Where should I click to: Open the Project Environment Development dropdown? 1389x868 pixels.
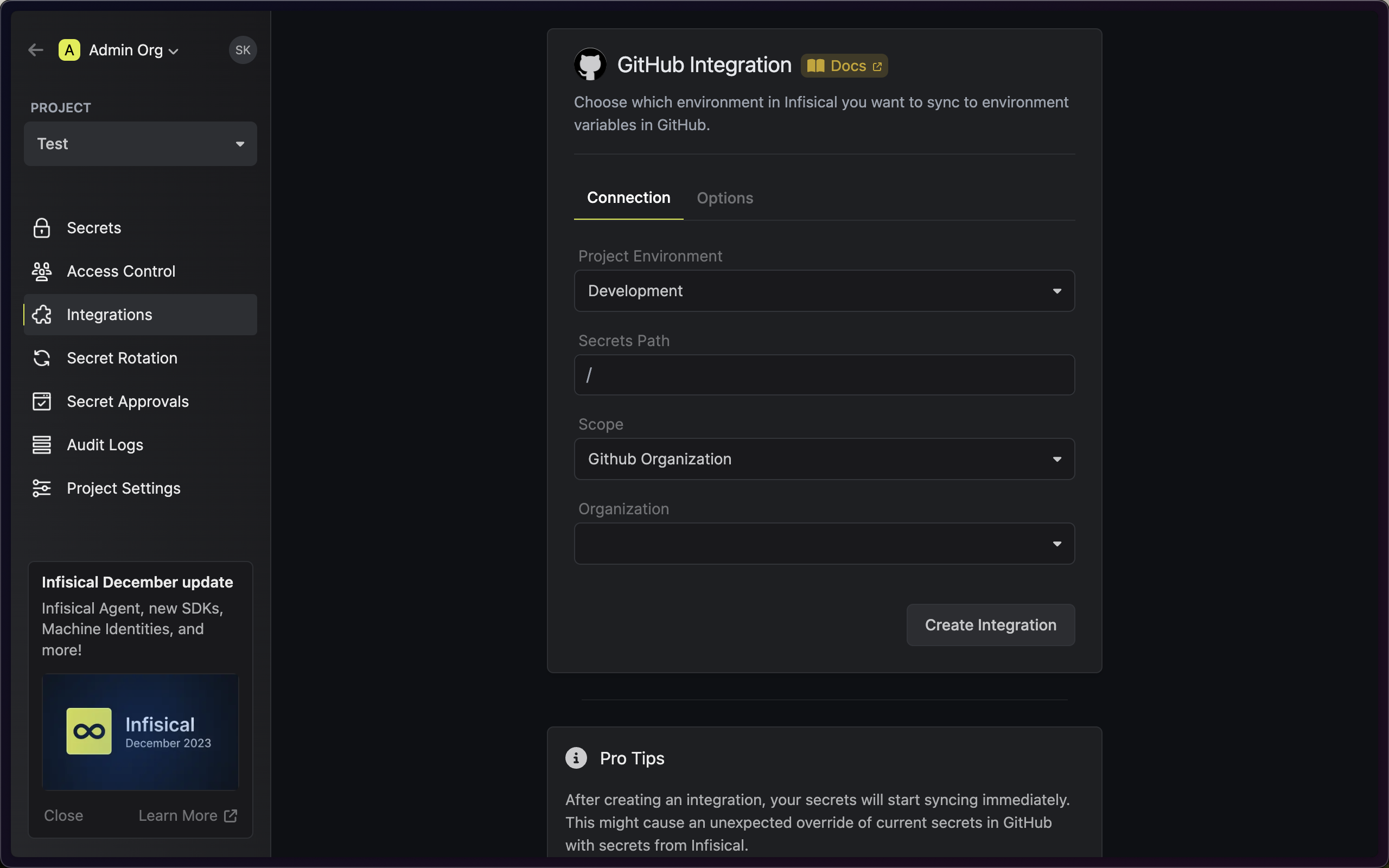click(824, 291)
